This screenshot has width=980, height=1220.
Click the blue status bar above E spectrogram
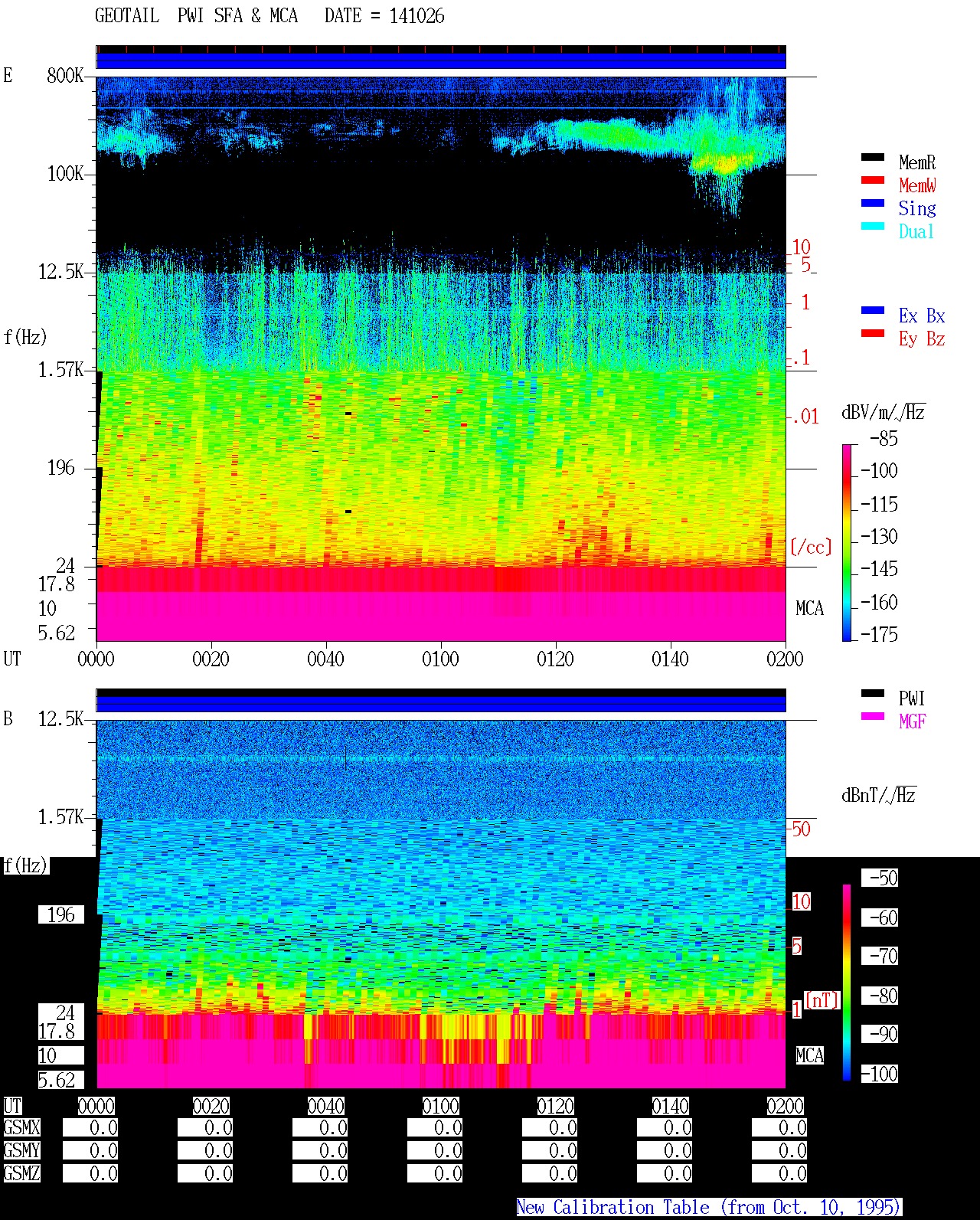(x=441, y=61)
